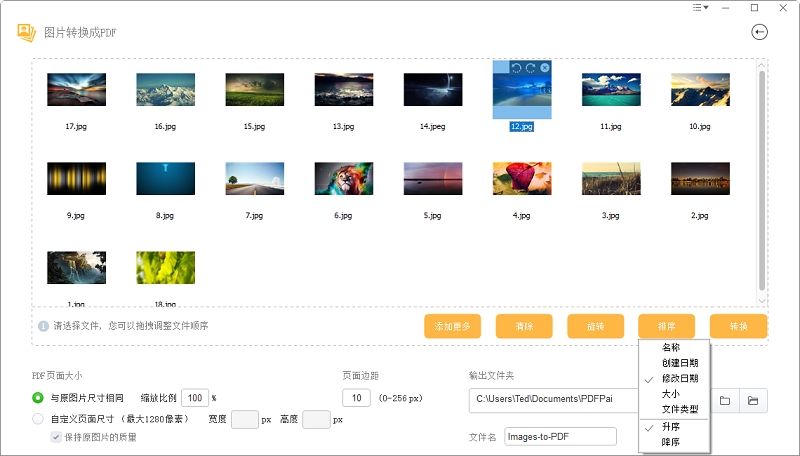Rotate 12.jpg counterclockwise using thumbnail icon
Image resolution: width=800 pixels, height=456 pixels.
coord(516,68)
